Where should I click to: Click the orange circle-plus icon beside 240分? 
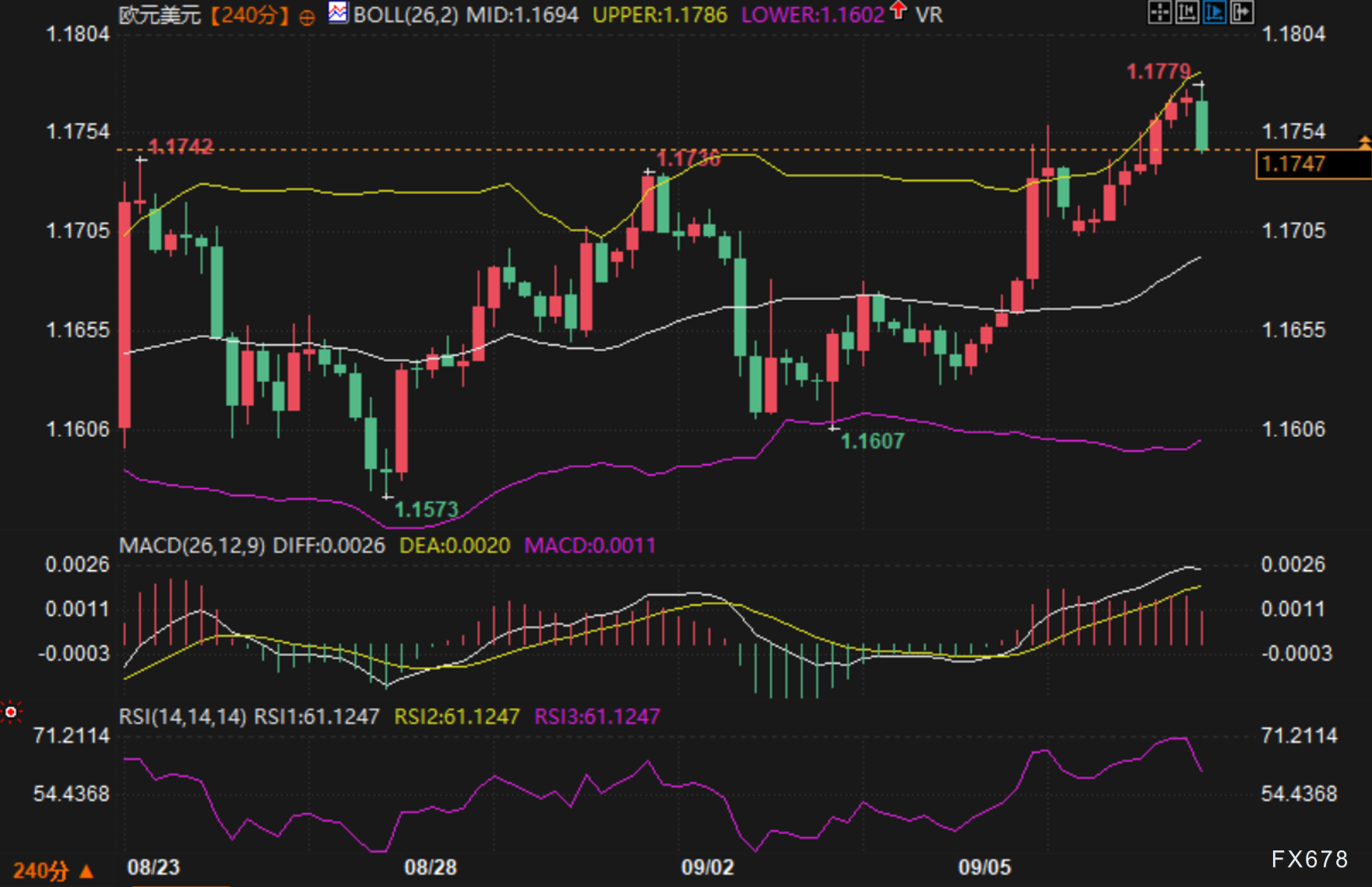click(x=307, y=17)
